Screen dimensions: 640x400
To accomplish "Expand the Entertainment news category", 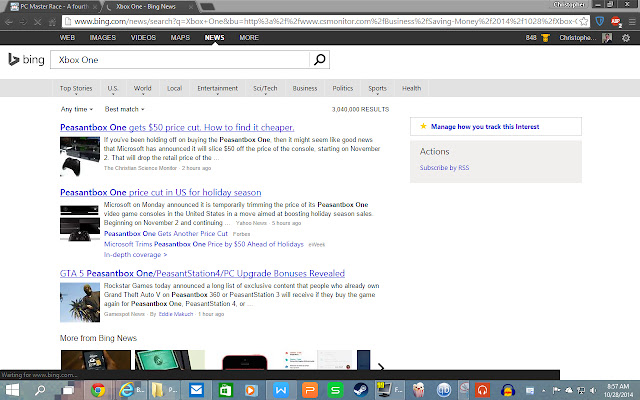I will tap(218, 89).
